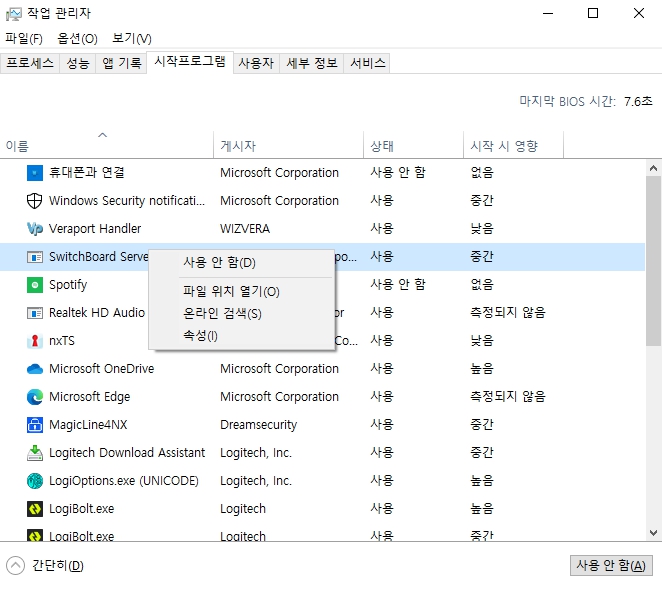662x589 pixels.
Task: Select the Spotify entry name
Action: [x=68, y=285]
